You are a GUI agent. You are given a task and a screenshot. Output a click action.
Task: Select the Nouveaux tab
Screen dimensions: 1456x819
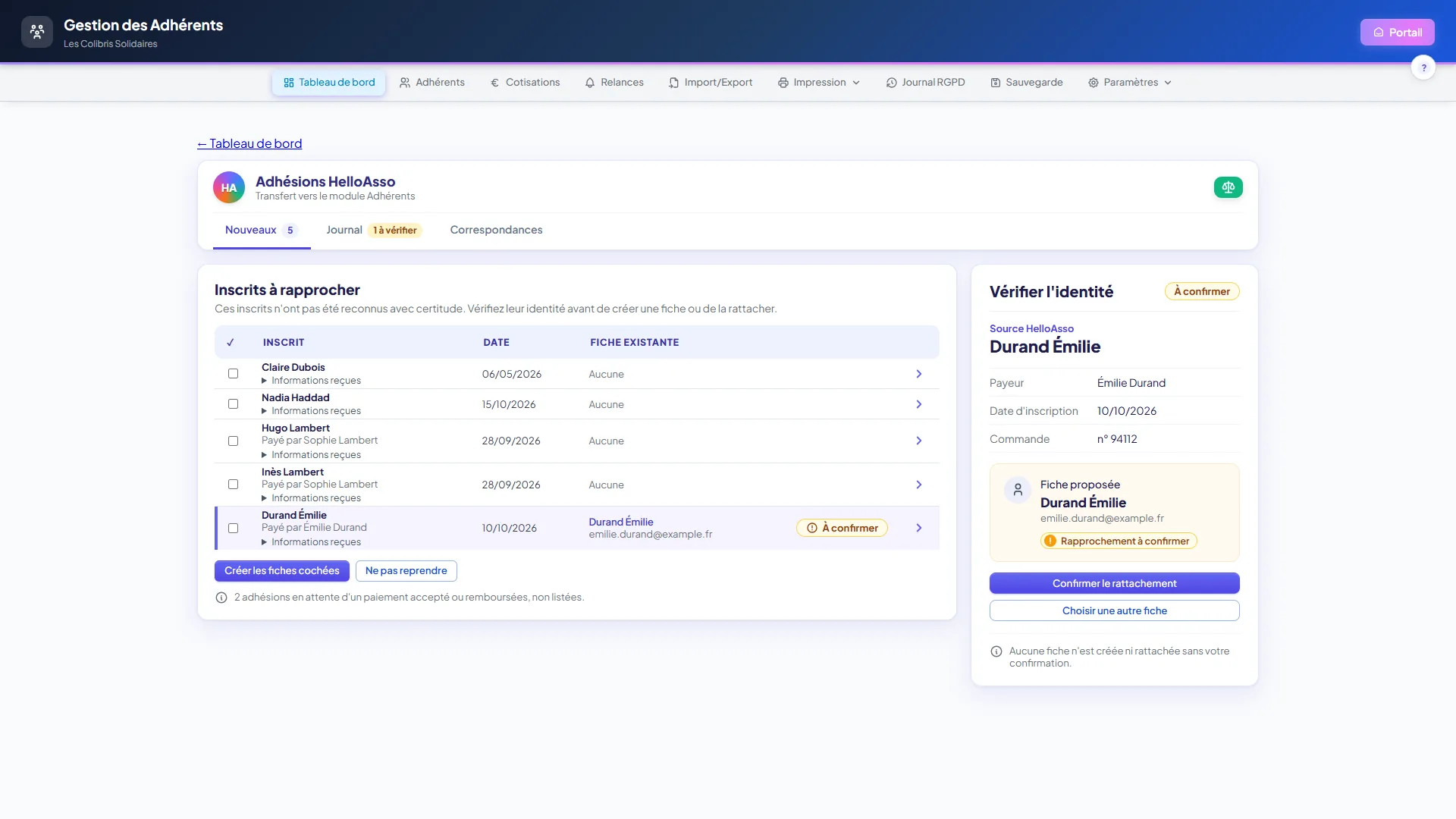pyautogui.click(x=261, y=230)
